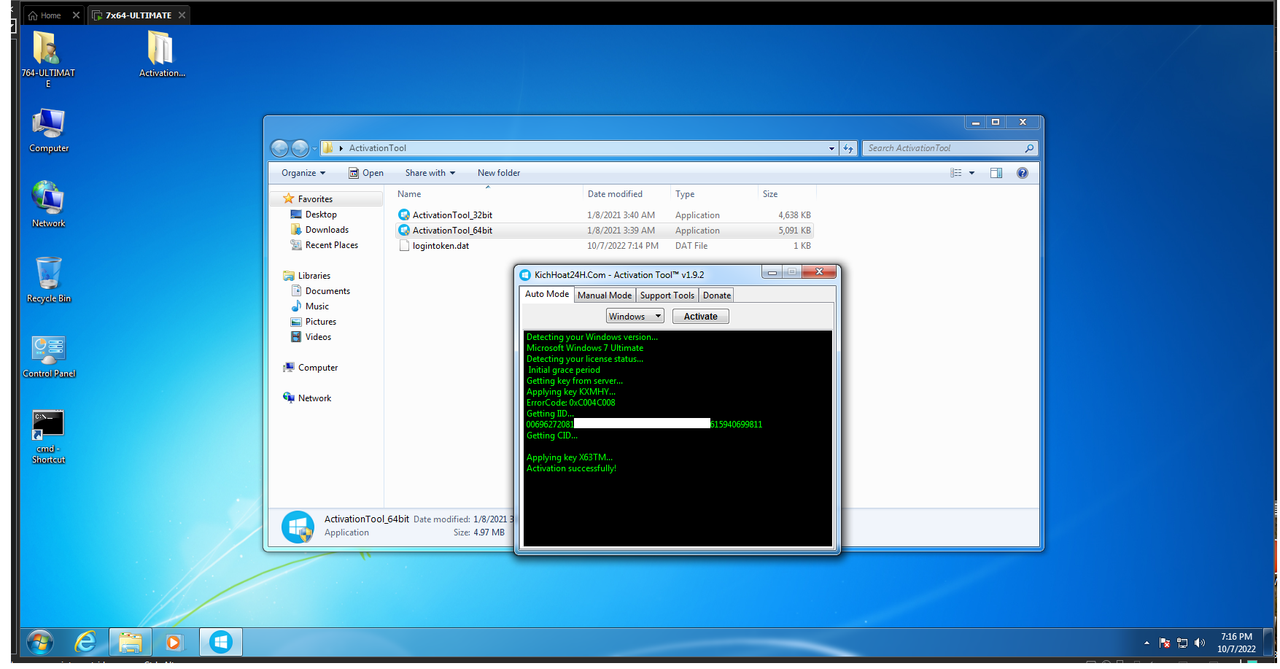Switch to the Support Tools tab
Screen dimensions: 1280x669
tap(667, 295)
